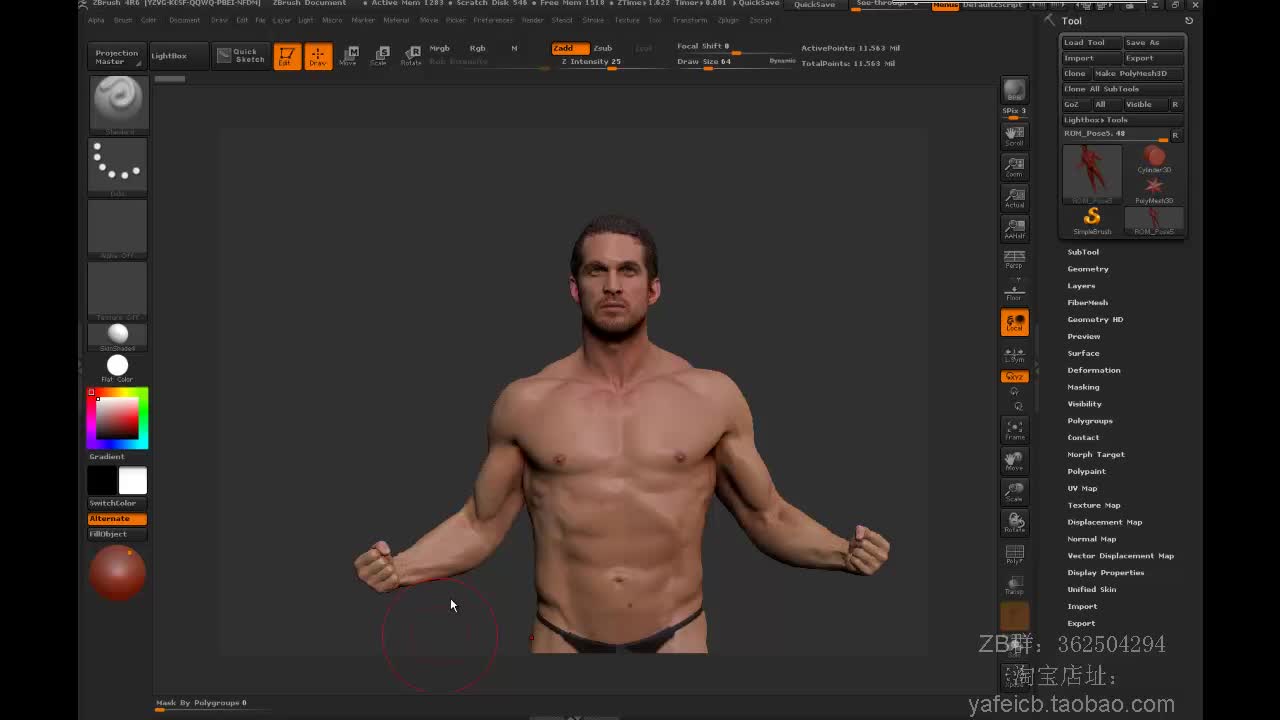Image resolution: width=1280 pixels, height=720 pixels.
Task: Click the Actual size icon
Action: pyautogui.click(x=1014, y=197)
